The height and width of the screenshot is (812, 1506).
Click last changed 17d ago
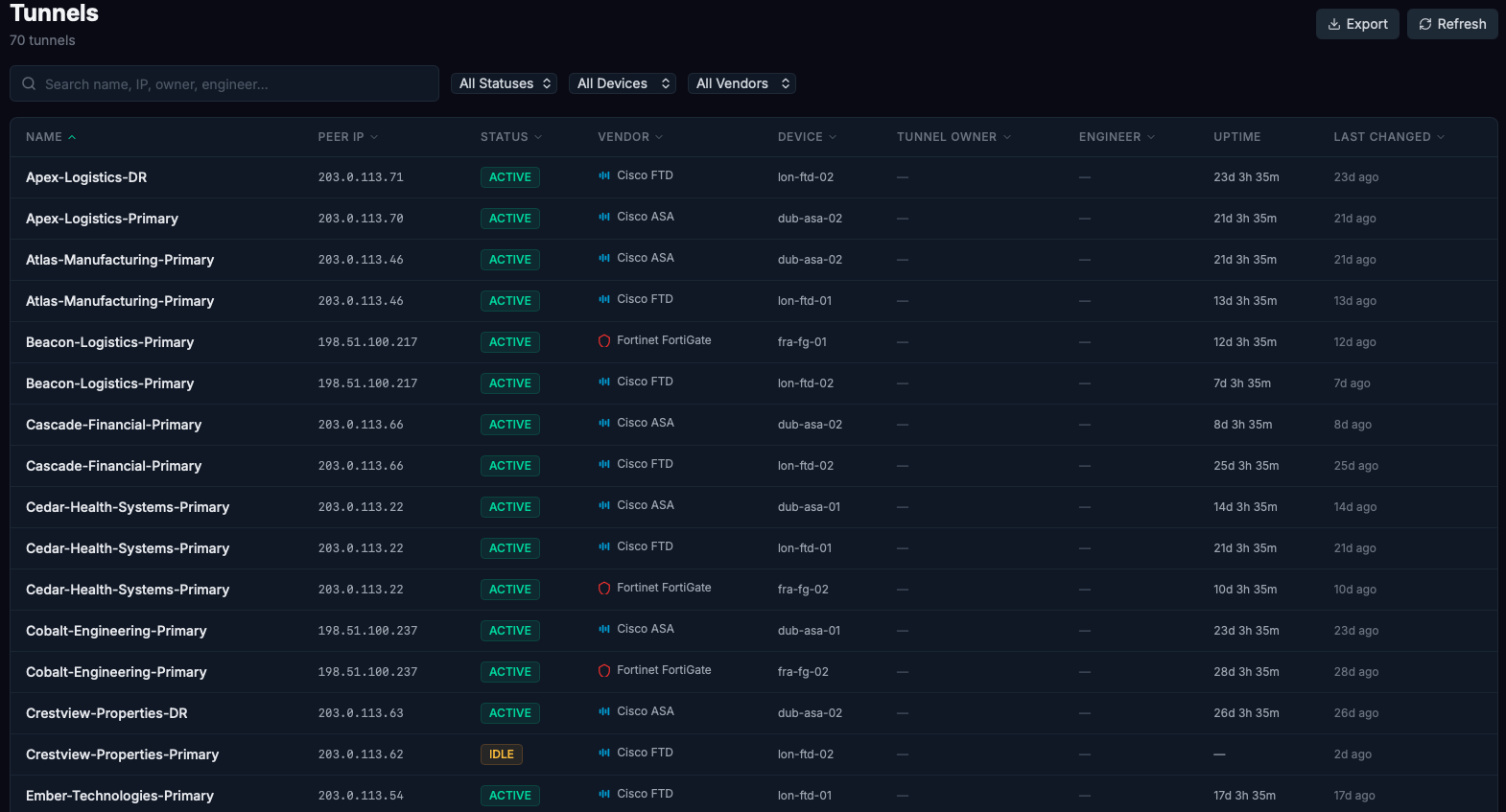[x=1354, y=796]
